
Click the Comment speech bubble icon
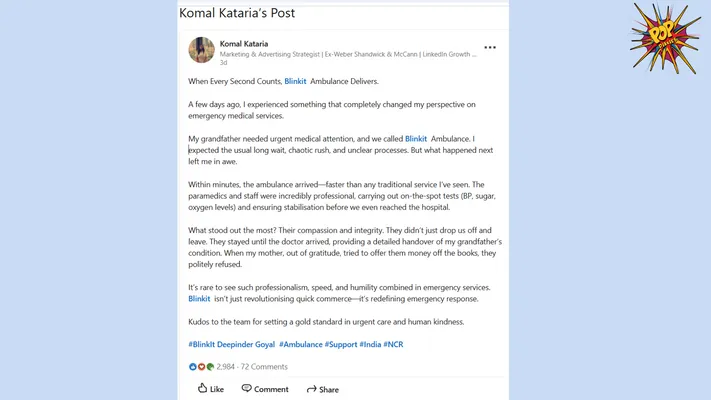[247, 388]
